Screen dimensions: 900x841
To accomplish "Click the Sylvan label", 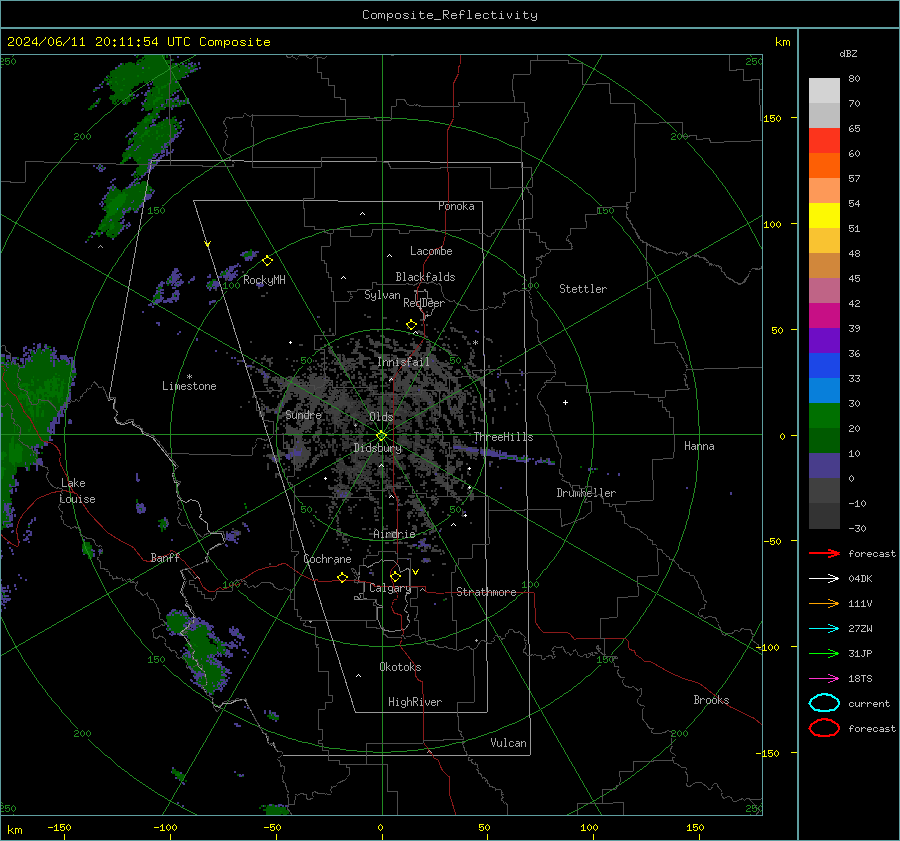I will click(x=382, y=295).
